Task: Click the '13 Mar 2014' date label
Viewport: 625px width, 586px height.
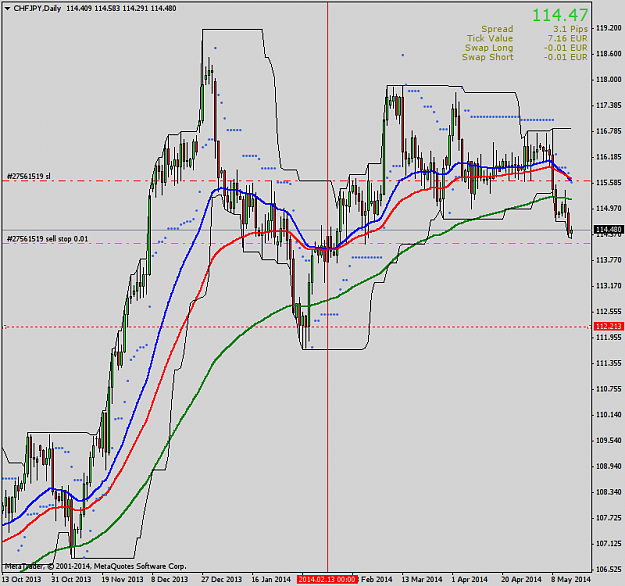Action: 422,579
